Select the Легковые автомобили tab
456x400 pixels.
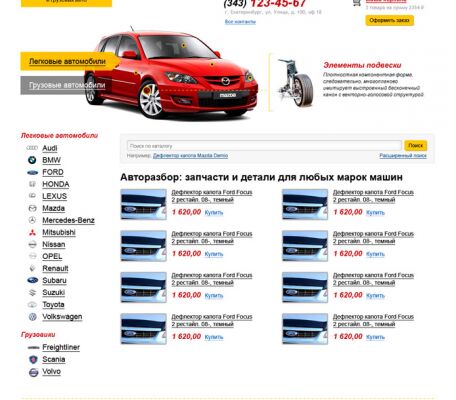(67, 61)
